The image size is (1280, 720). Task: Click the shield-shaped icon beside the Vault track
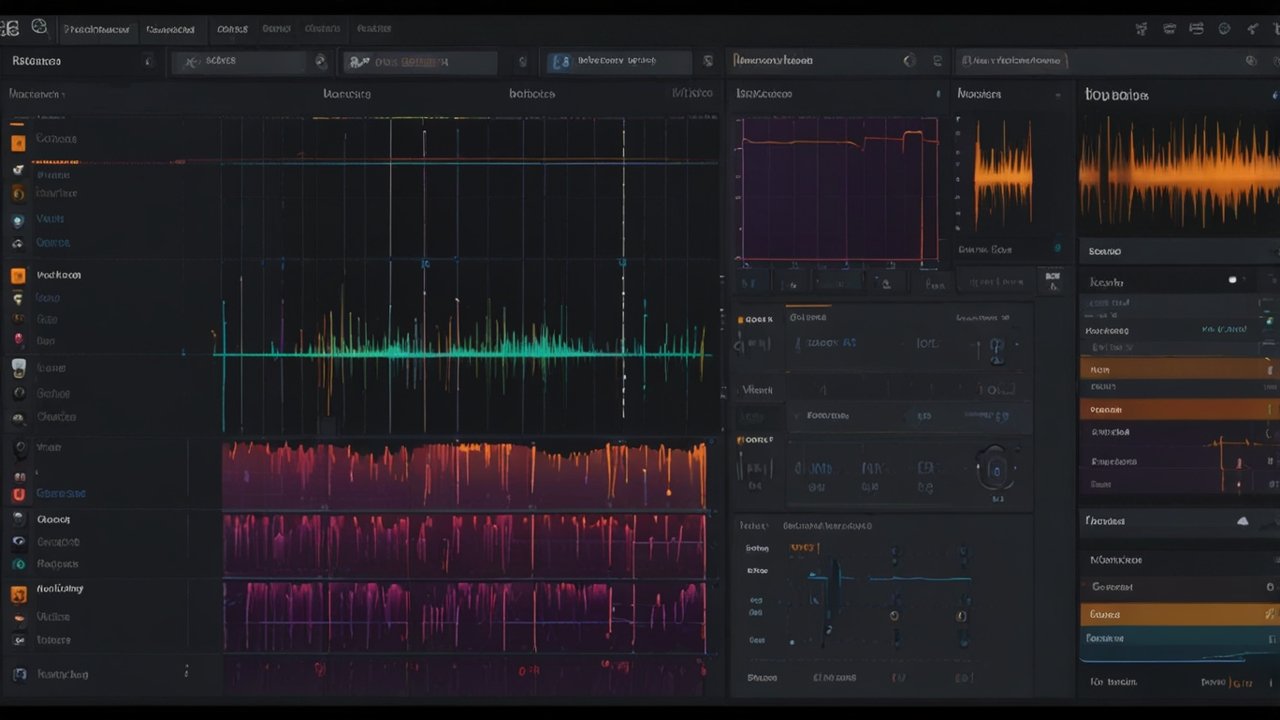(x=17, y=218)
